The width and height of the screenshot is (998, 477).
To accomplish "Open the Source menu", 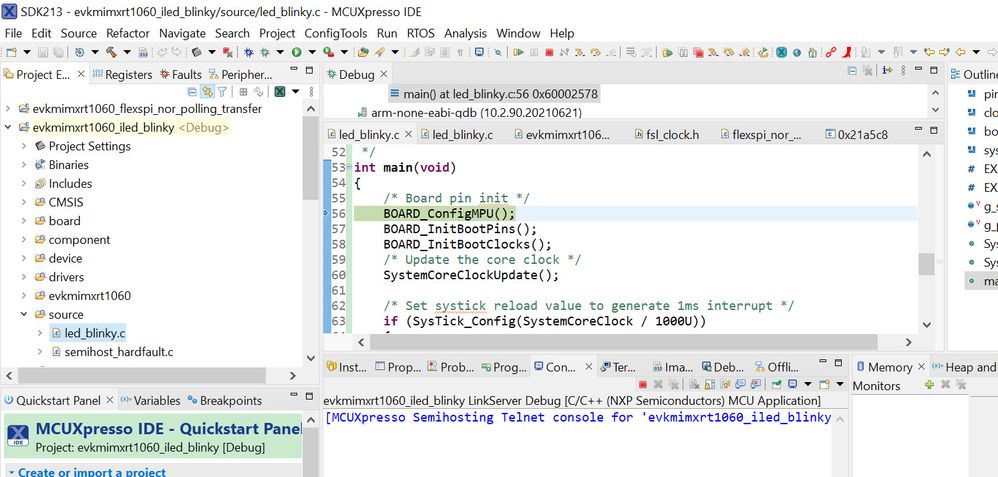I will point(79,33).
